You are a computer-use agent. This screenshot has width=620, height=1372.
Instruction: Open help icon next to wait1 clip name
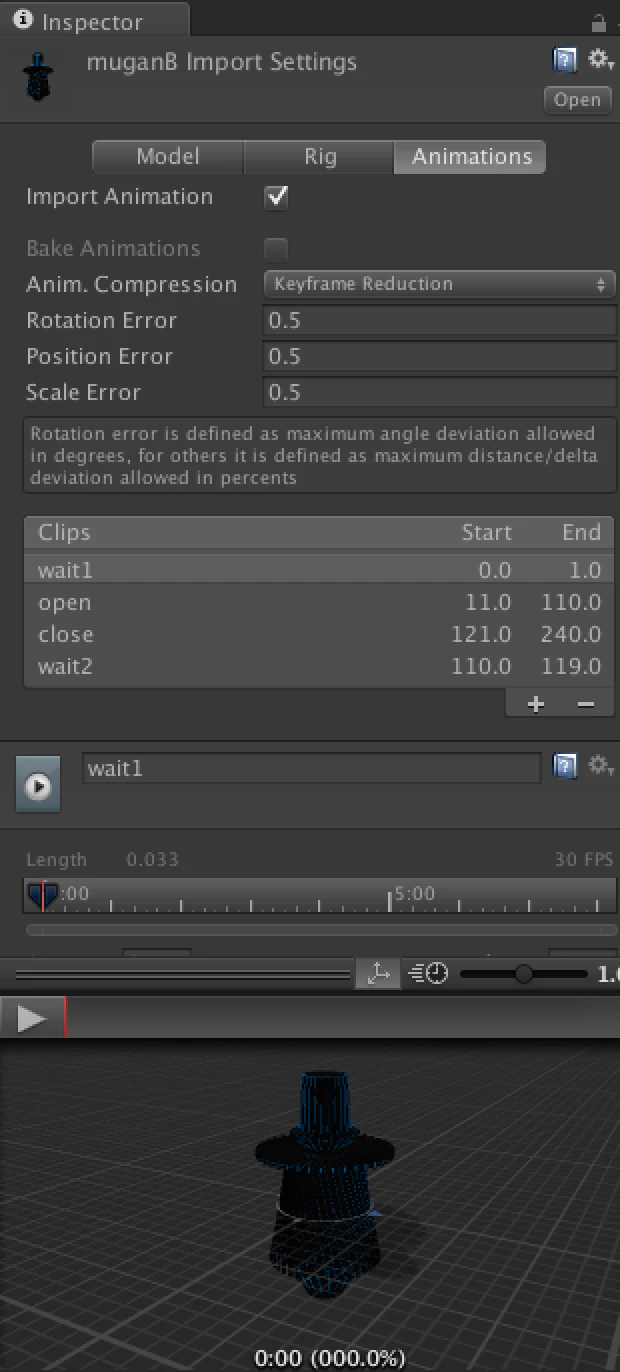[565, 767]
